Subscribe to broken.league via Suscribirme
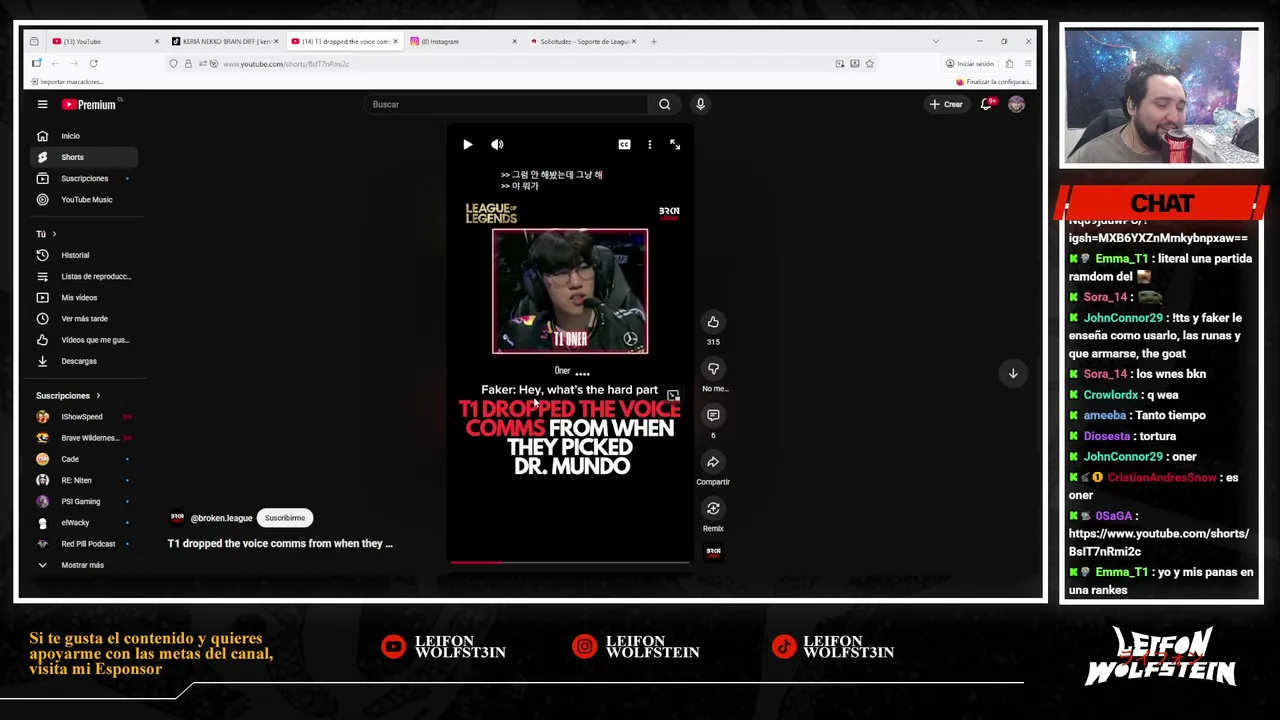The width and height of the screenshot is (1280, 720). pyautogui.click(x=285, y=518)
